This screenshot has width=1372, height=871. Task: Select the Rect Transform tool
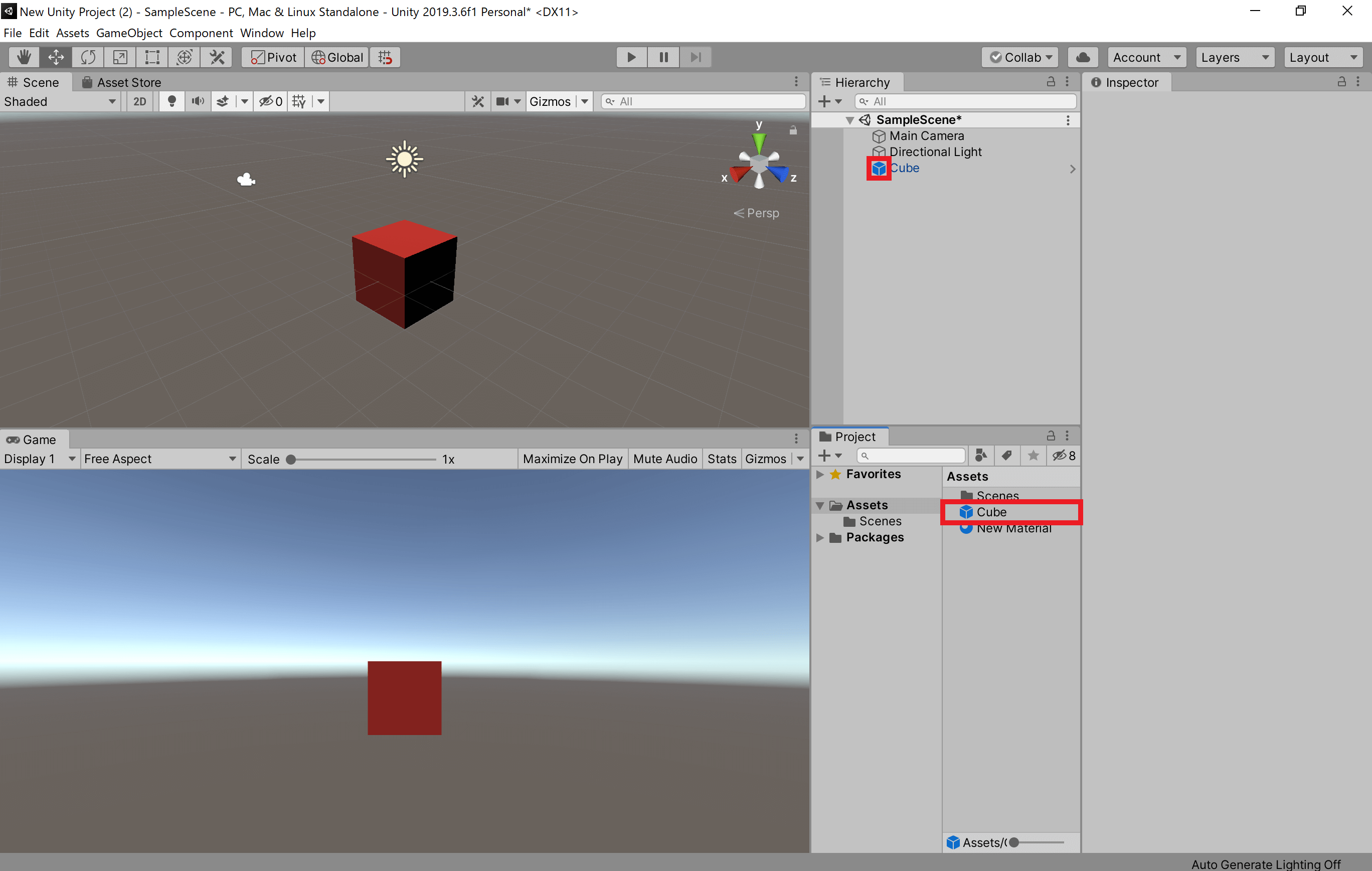coord(151,57)
